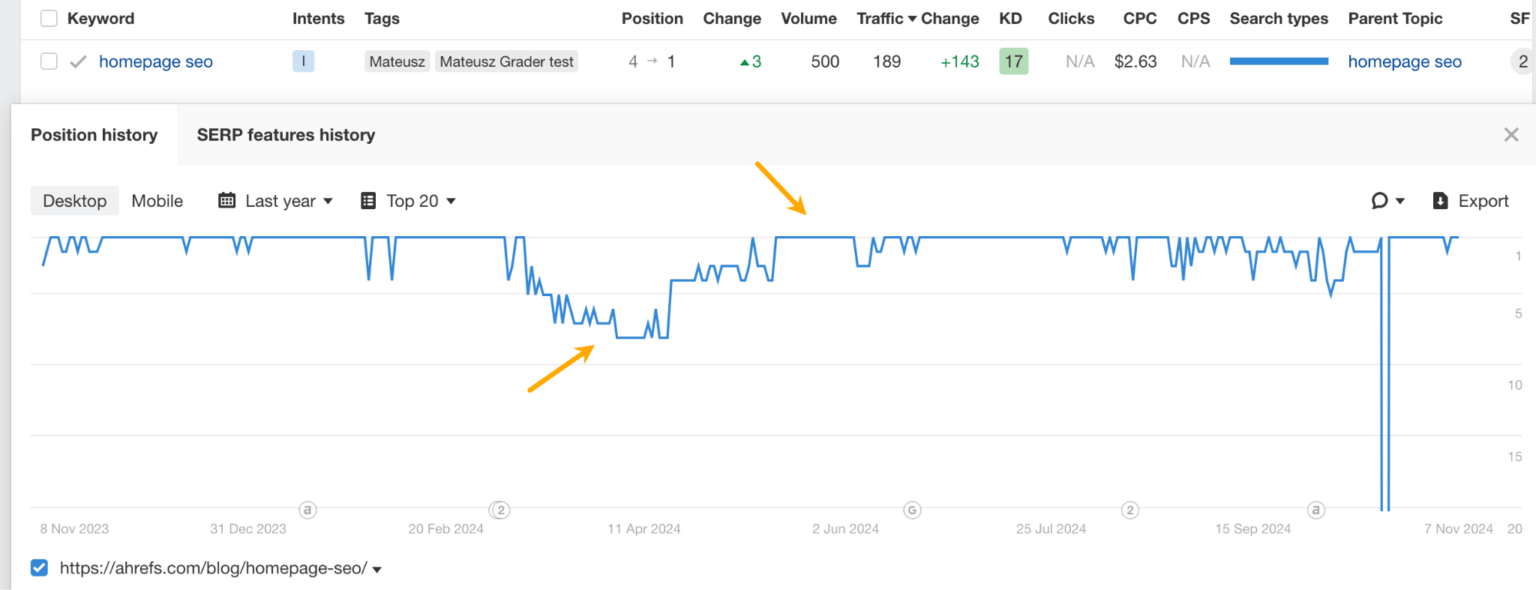Click an Ahrefs 'a' update marker on the timeline
Image resolution: width=1536 pixels, height=590 pixels.
307,509
